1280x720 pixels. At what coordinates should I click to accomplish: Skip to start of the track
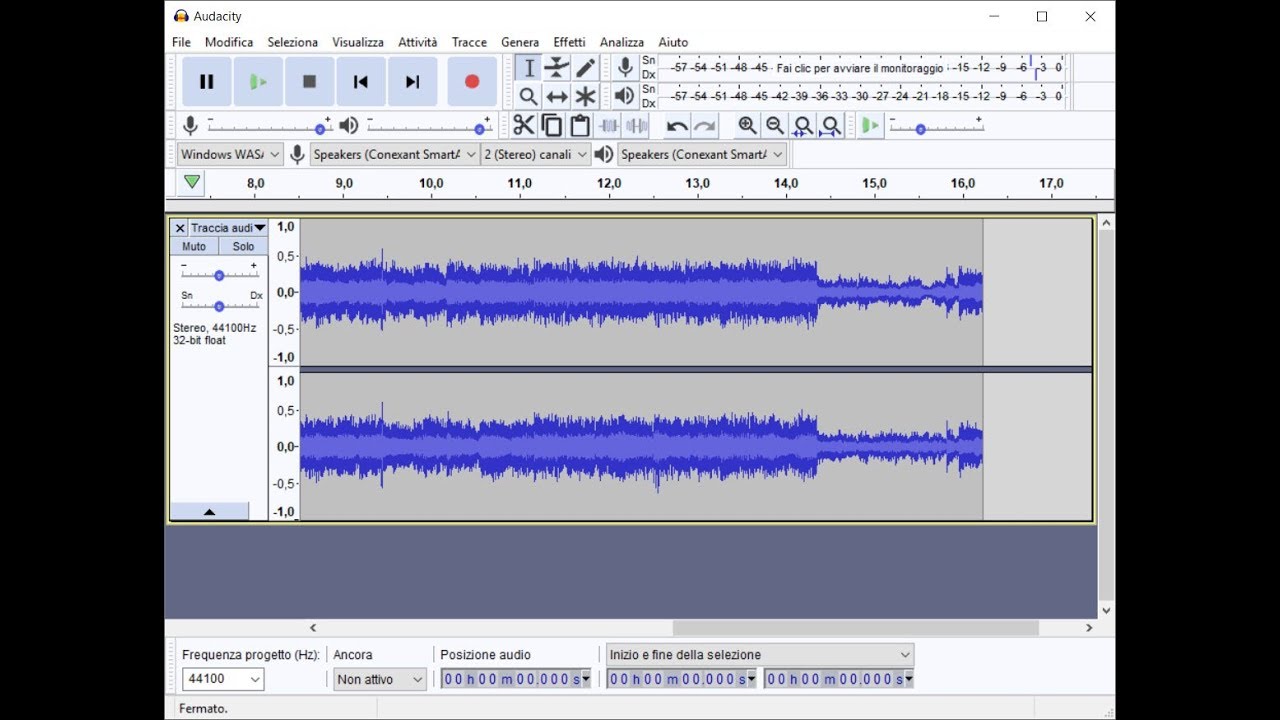[x=361, y=82]
